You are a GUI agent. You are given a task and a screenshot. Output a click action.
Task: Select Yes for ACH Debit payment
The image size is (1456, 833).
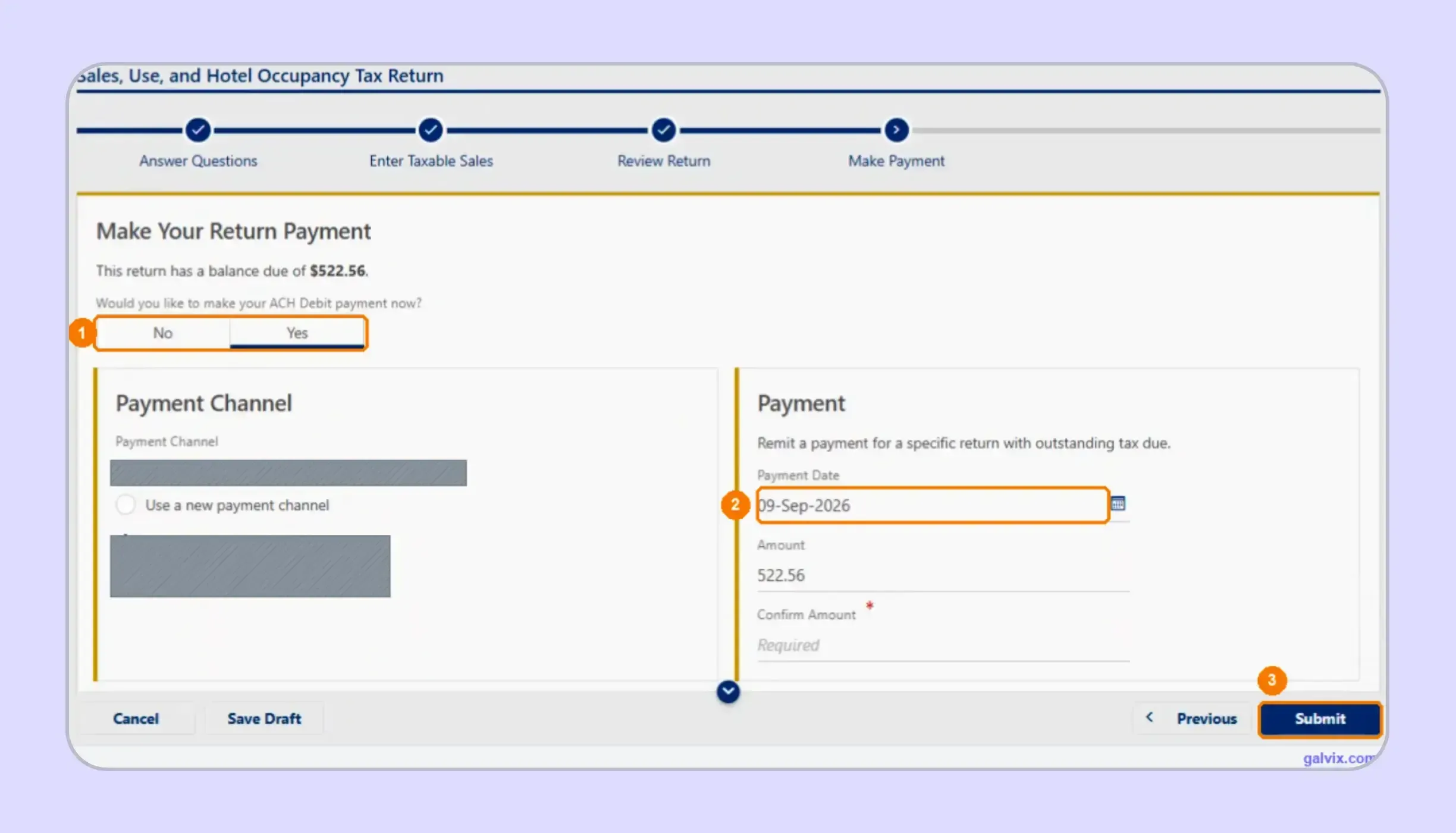(297, 333)
